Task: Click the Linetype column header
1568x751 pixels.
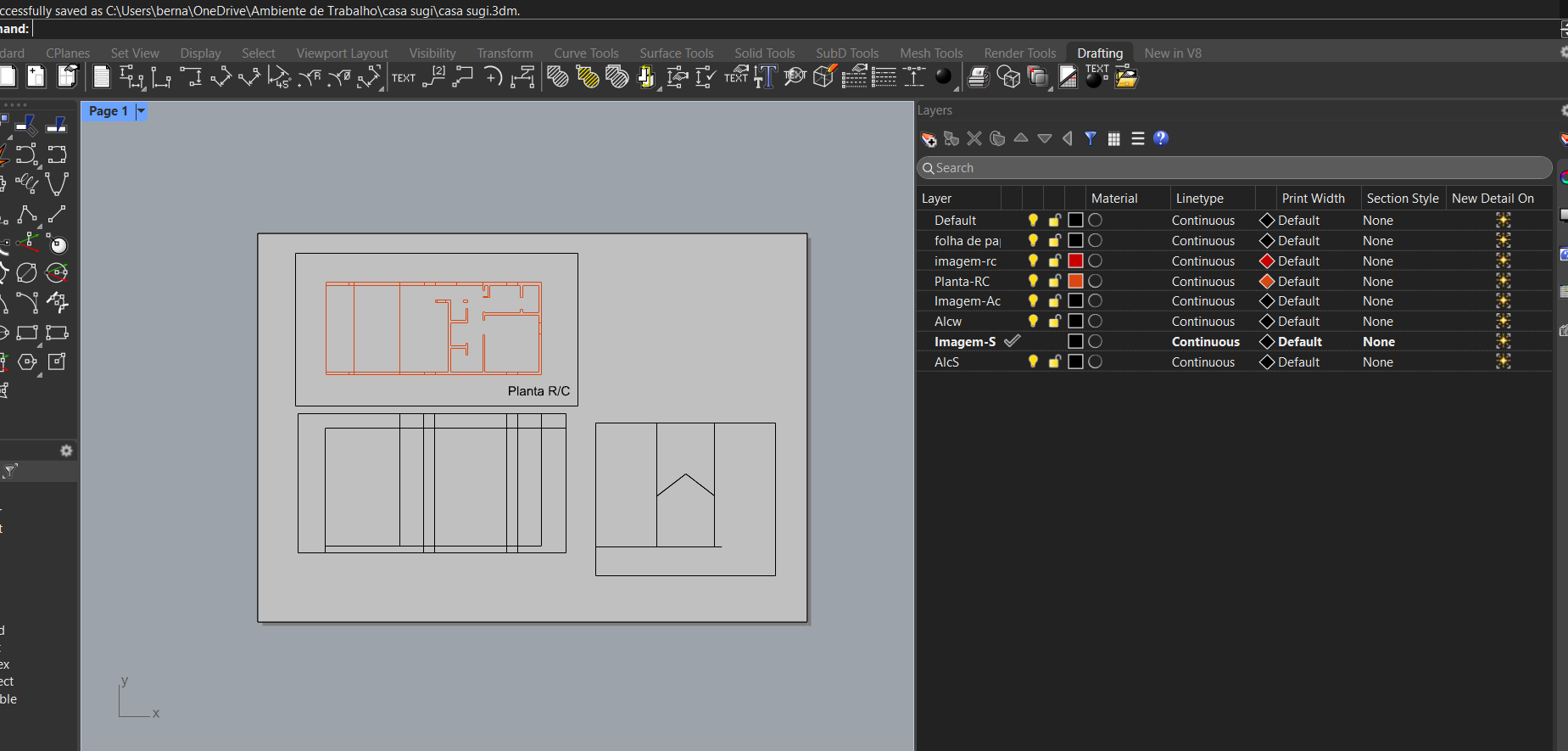Action: (1199, 199)
